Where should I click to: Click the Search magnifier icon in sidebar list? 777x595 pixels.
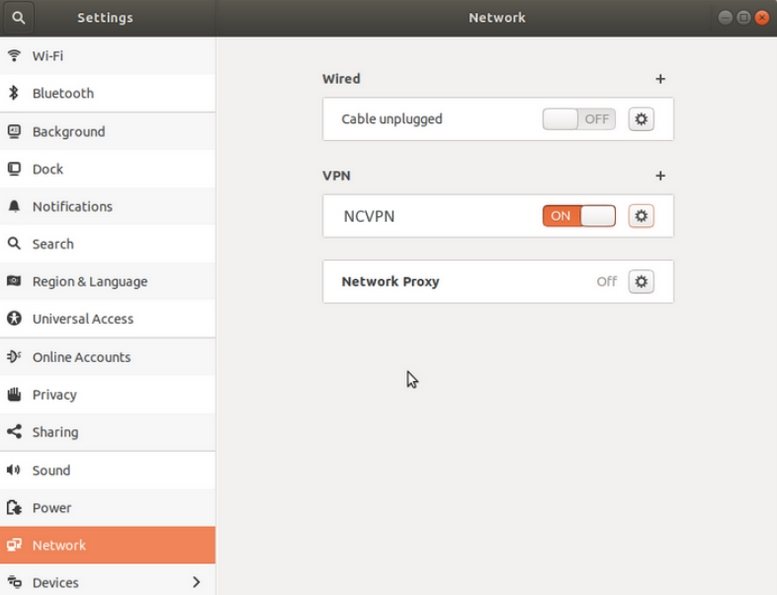click(14, 243)
